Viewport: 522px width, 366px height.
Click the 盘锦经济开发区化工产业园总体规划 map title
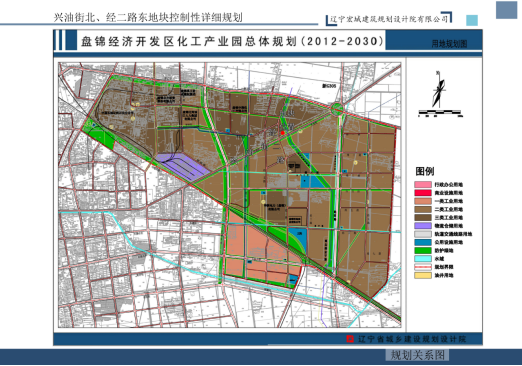tap(189, 41)
